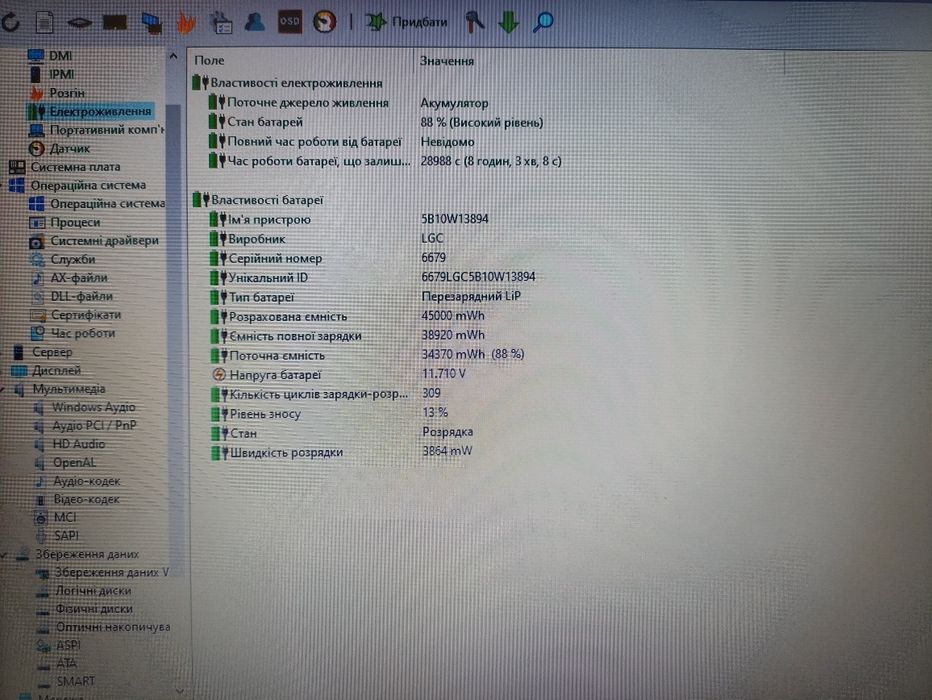The width and height of the screenshot is (932, 700).
Task: Click the user profile toolbar icon
Action: pyautogui.click(x=255, y=22)
